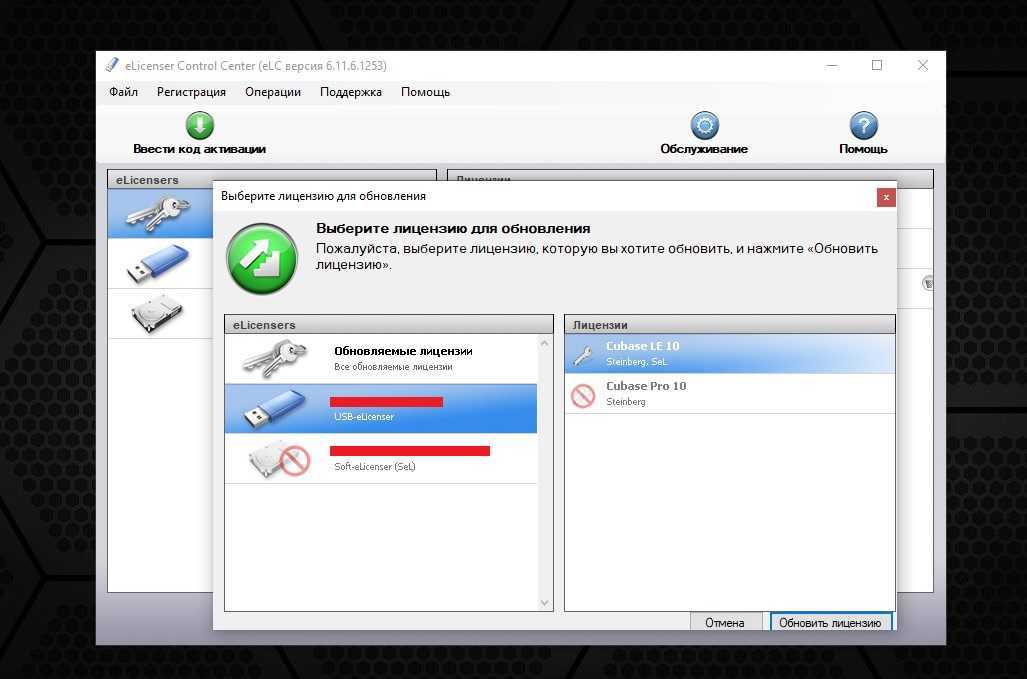Close the license update dialog
This screenshot has width=1027, height=679.
[x=885, y=197]
